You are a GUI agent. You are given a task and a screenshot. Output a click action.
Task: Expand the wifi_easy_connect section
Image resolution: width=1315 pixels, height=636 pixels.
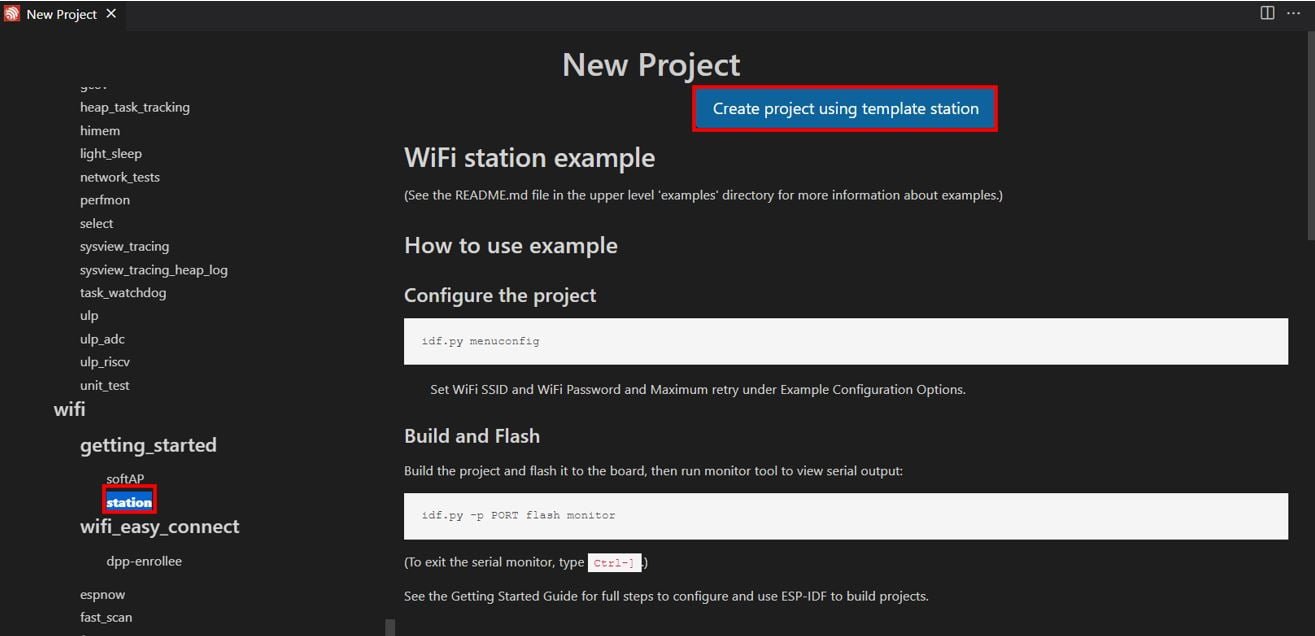(x=160, y=526)
